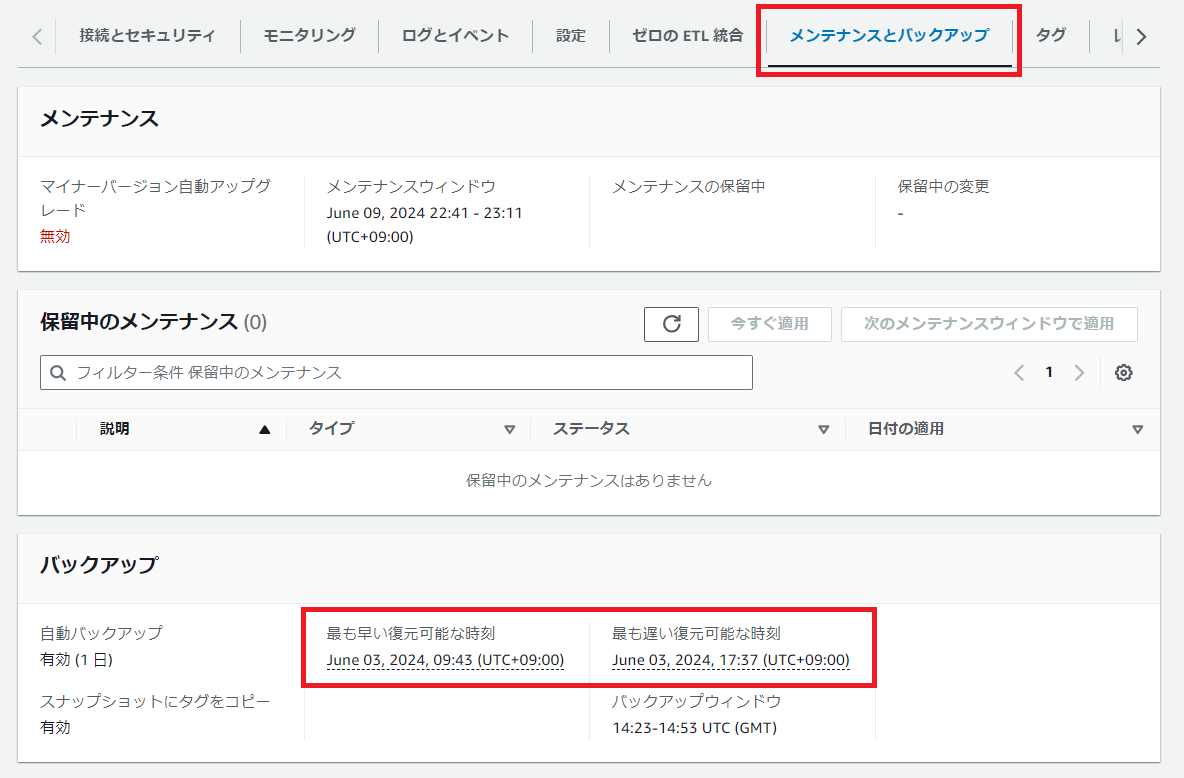1184x778 pixels.
Task: Click the 自動バックアップ label
Action: coord(101,634)
